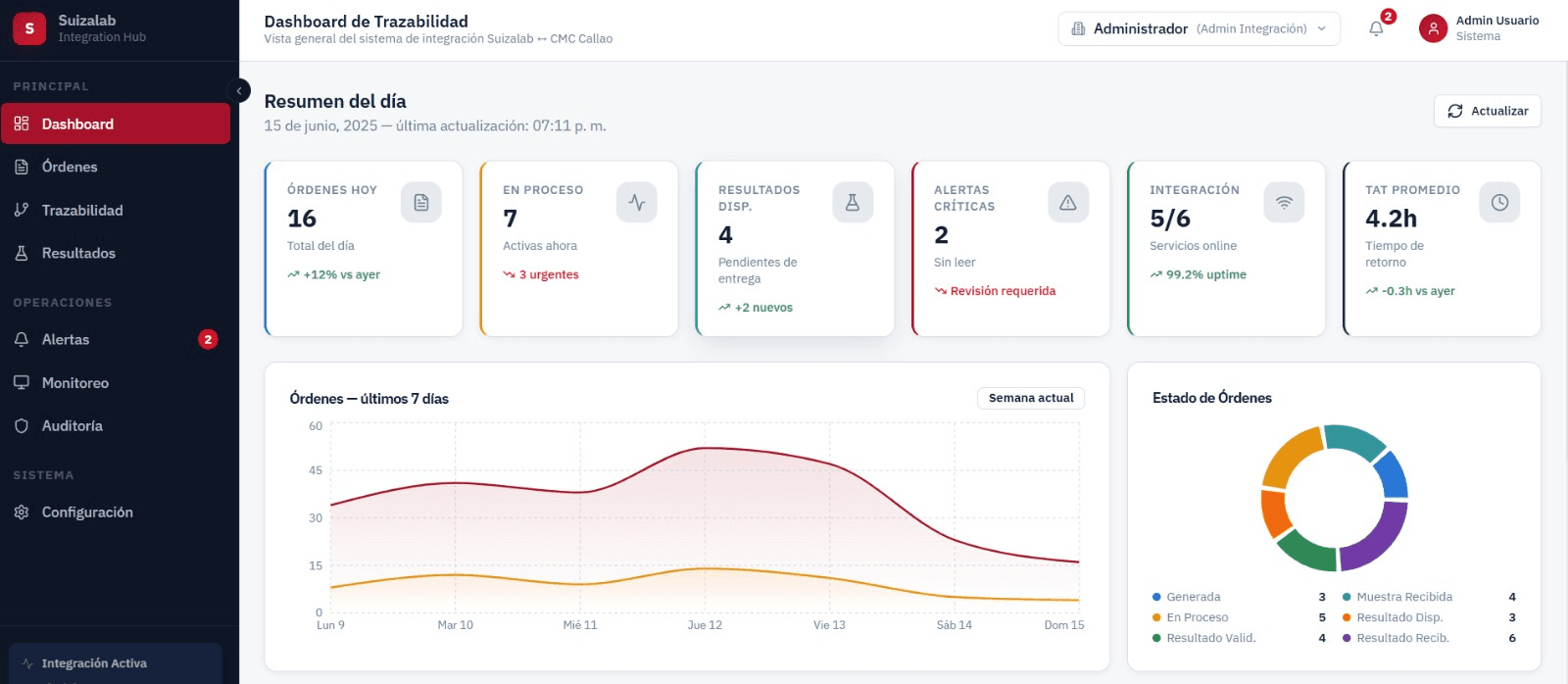Click the Actualizar refresh button
The image size is (1568, 684).
pyautogui.click(x=1488, y=111)
